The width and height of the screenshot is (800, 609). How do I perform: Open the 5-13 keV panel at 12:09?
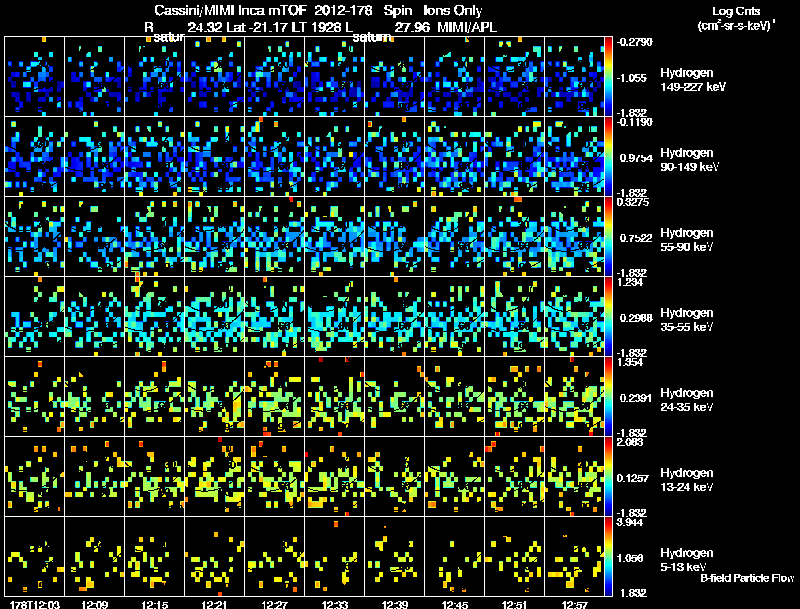coord(94,557)
